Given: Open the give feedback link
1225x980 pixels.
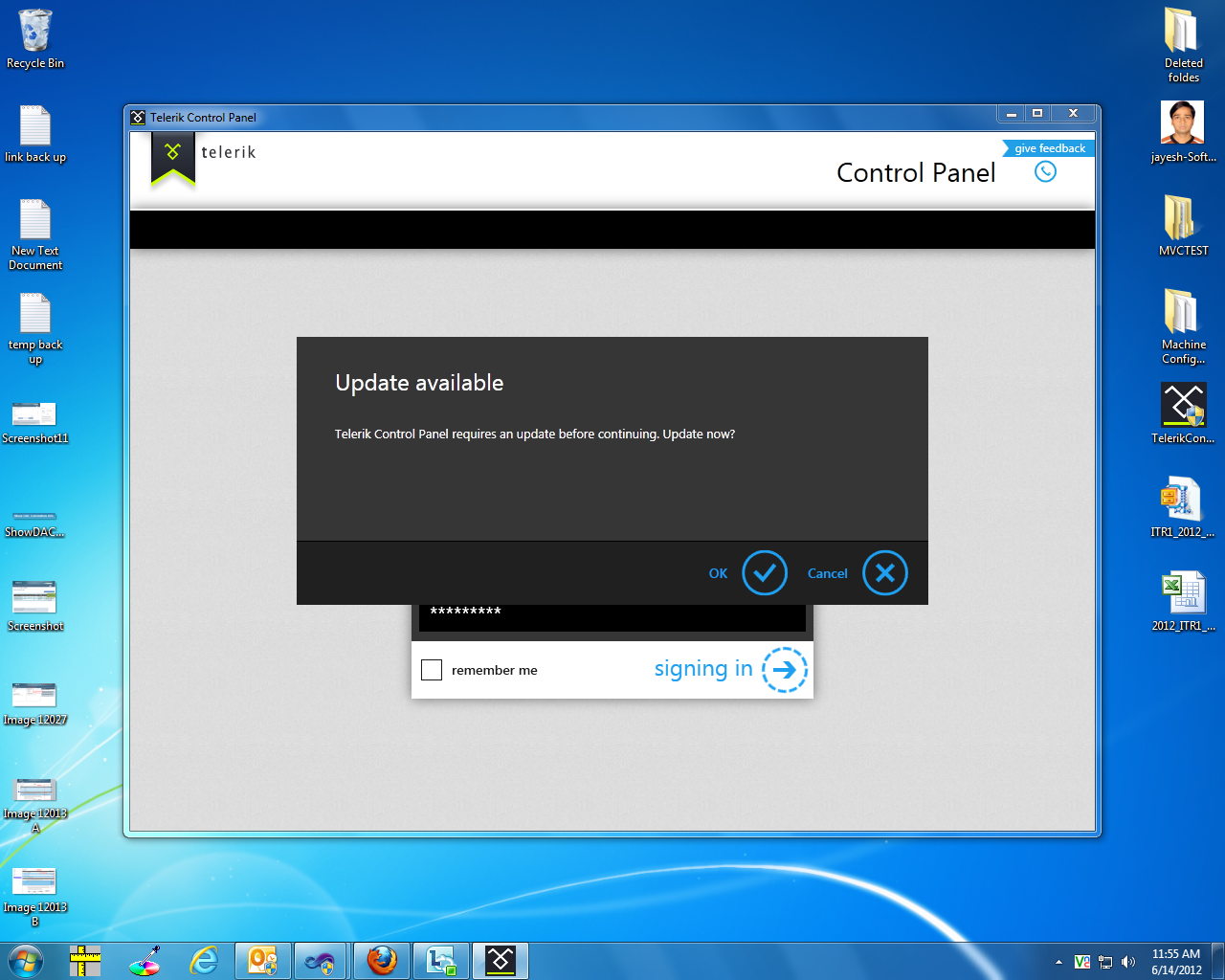Looking at the screenshot, I should click(1050, 148).
